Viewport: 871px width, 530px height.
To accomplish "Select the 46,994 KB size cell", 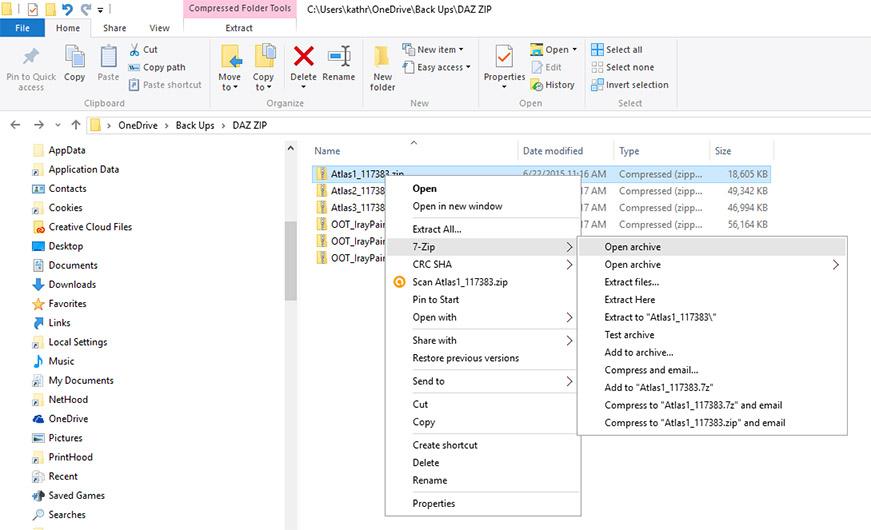I will 747,208.
